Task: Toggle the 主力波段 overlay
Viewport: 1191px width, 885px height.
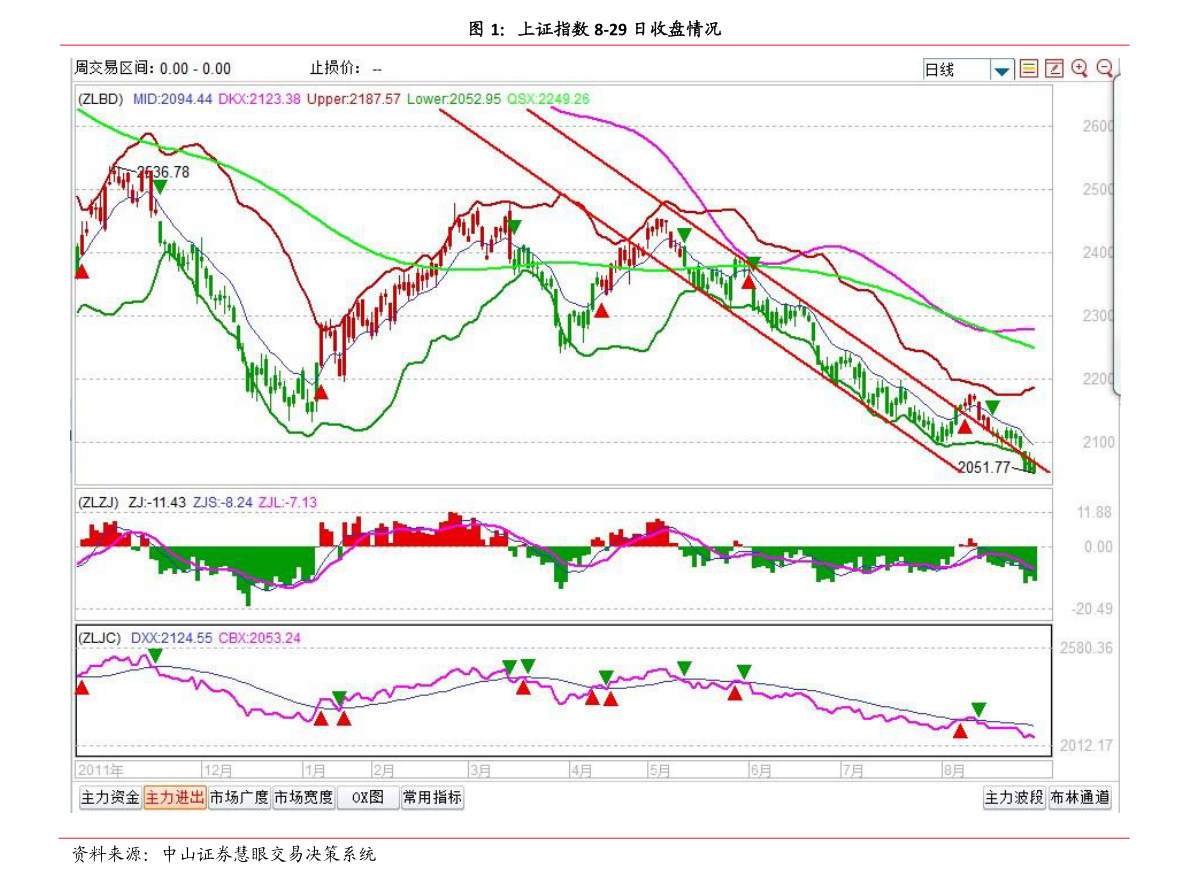Action: [1014, 798]
